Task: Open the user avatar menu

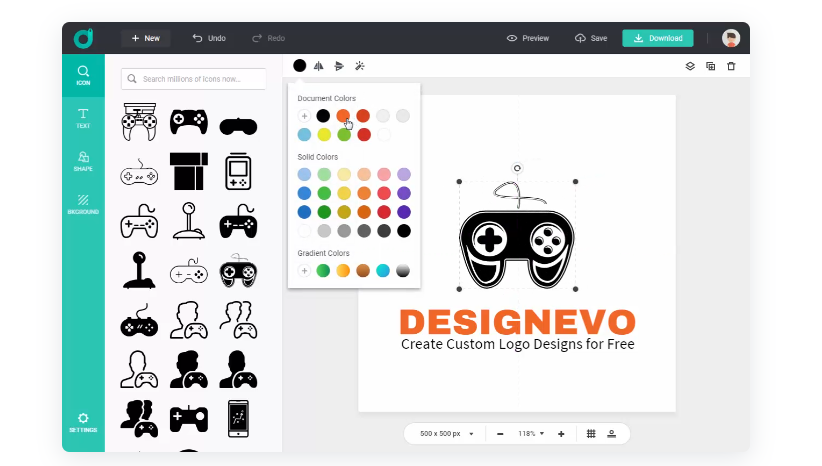Action: 731,38
